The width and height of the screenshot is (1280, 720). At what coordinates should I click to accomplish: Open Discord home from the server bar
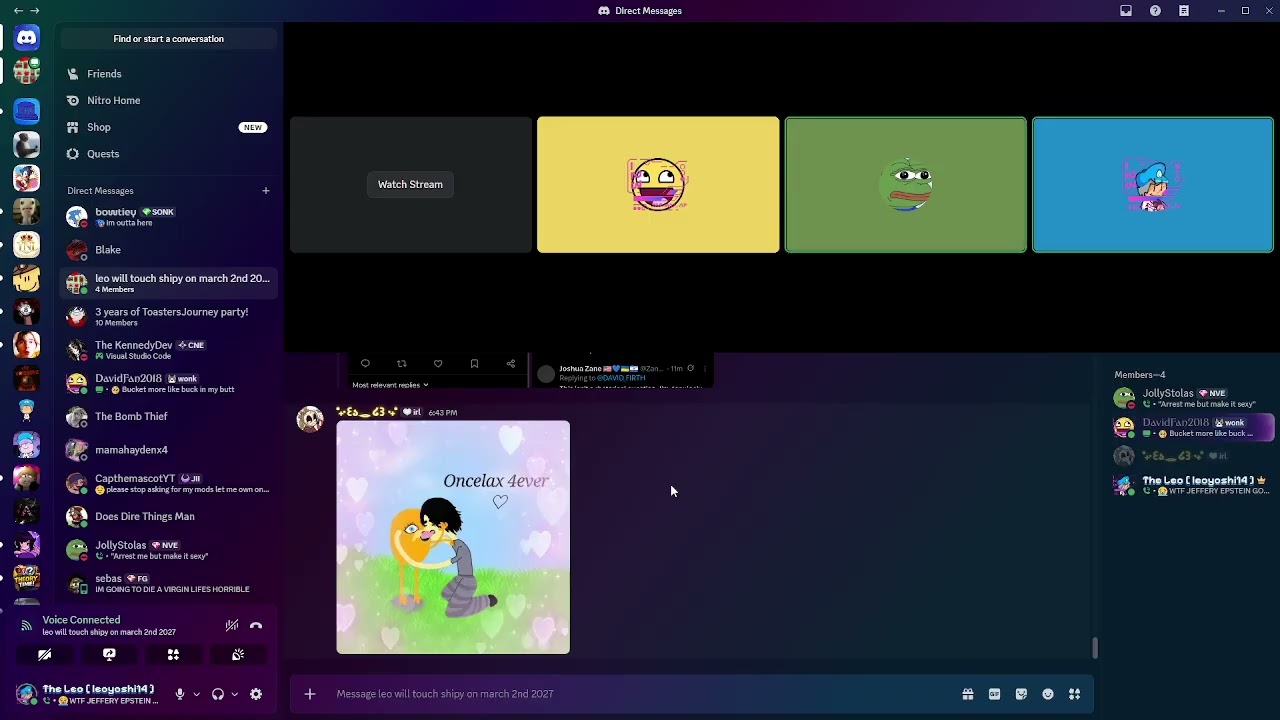coord(27,38)
